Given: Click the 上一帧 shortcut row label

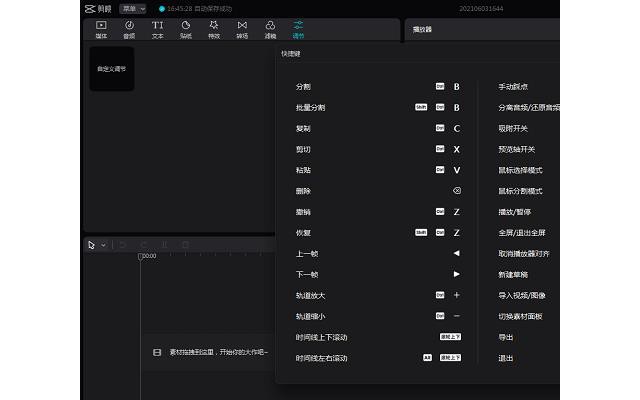Looking at the screenshot, I should click(307, 253).
